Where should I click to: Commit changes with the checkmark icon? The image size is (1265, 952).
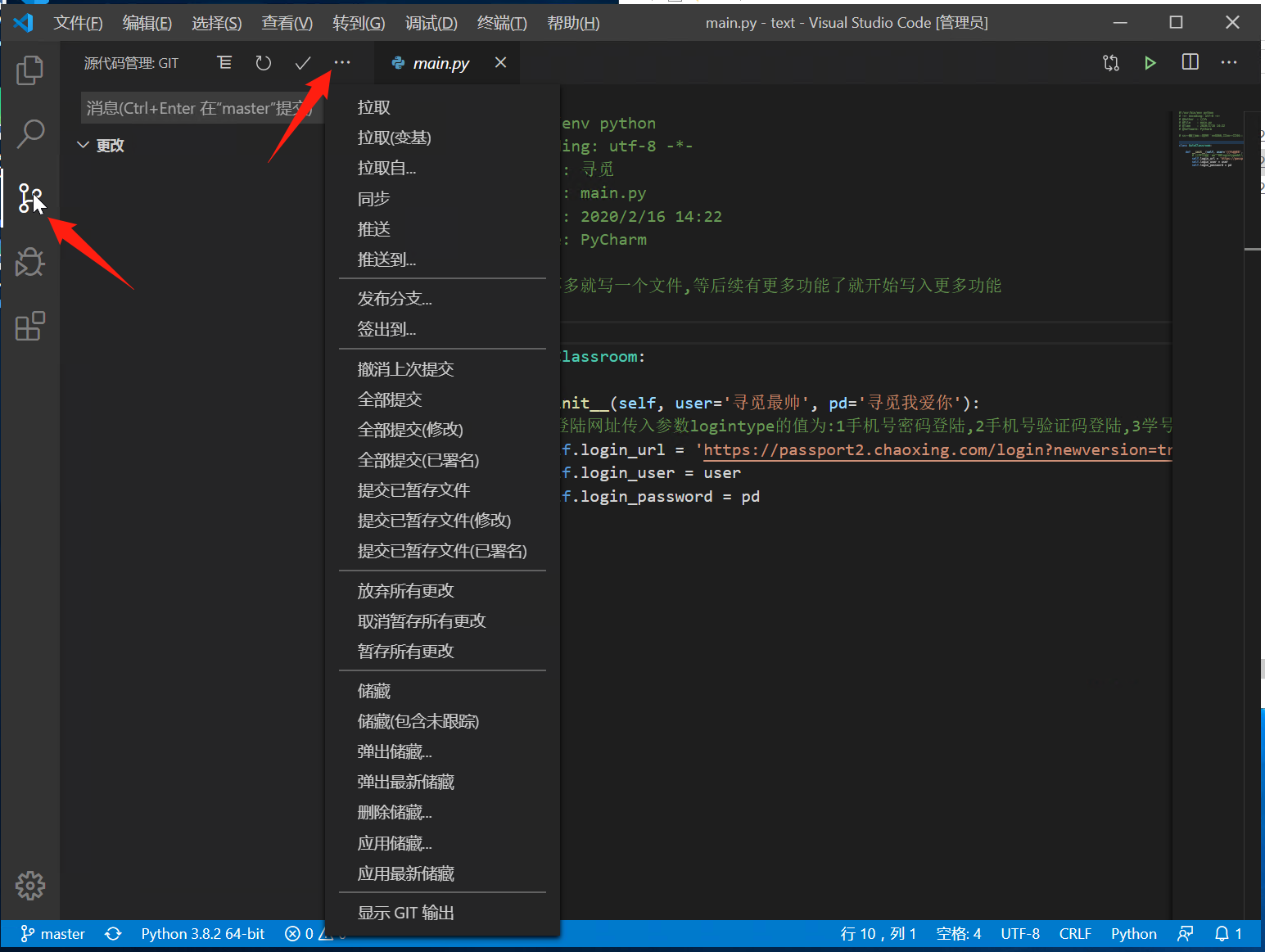(x=303, y=63)
